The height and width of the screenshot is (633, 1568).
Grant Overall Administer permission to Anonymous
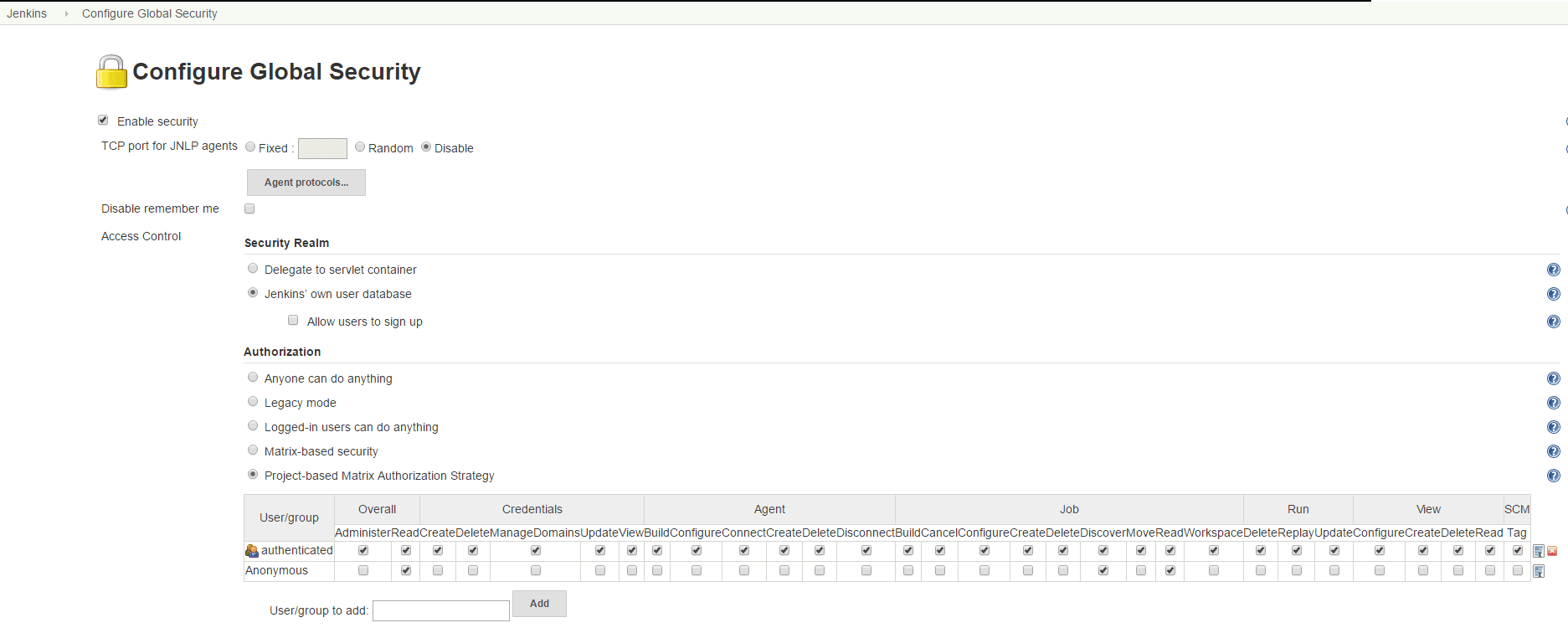tap(363, 570)
